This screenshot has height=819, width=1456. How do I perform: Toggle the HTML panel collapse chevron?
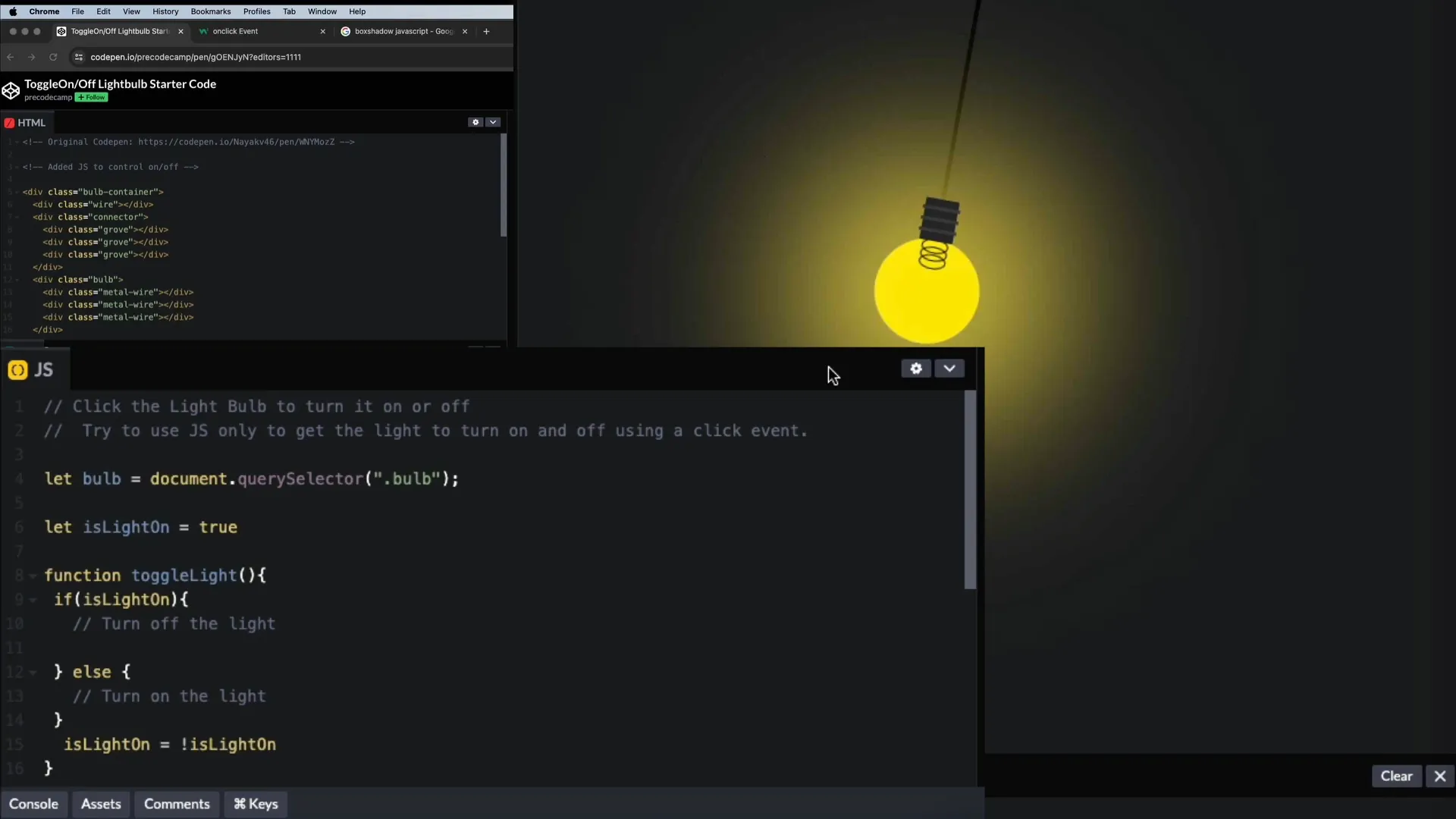pos(492,121)
